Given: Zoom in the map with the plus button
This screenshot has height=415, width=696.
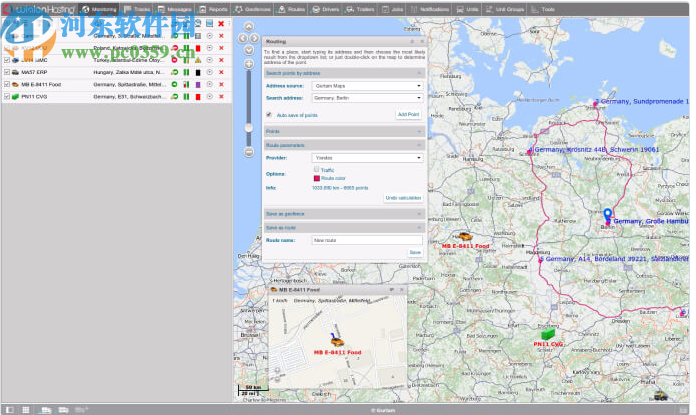Looking at the screenshot, I should coord(249,64).
